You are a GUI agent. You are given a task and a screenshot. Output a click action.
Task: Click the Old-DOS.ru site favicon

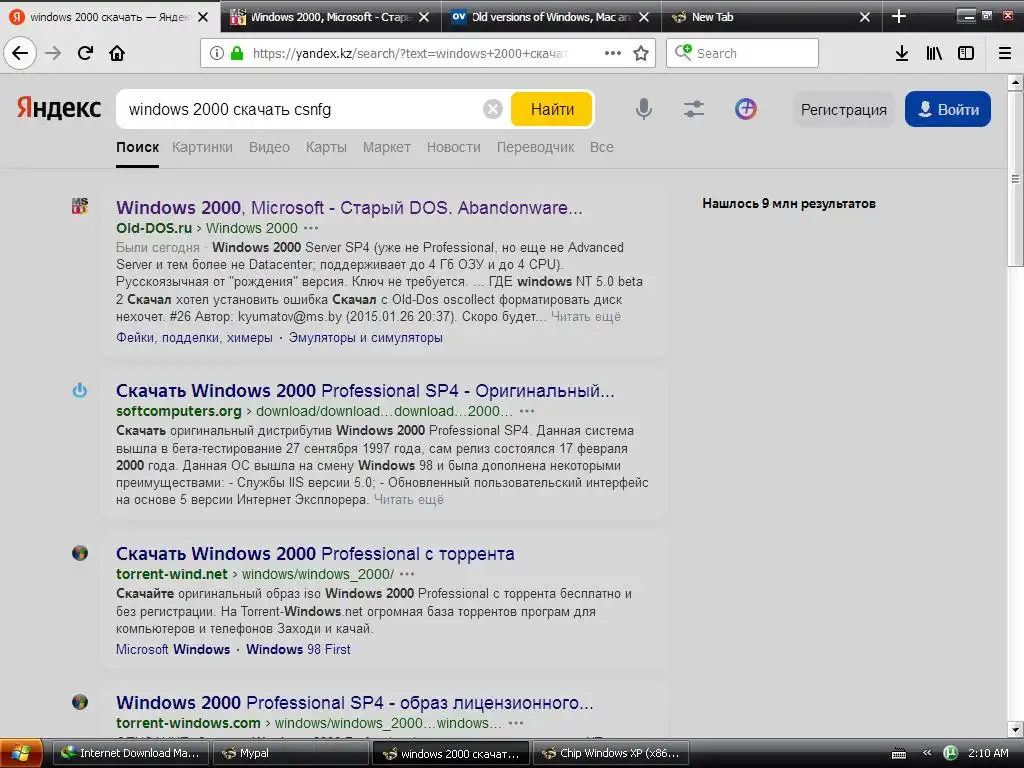(x=80, y=206)
